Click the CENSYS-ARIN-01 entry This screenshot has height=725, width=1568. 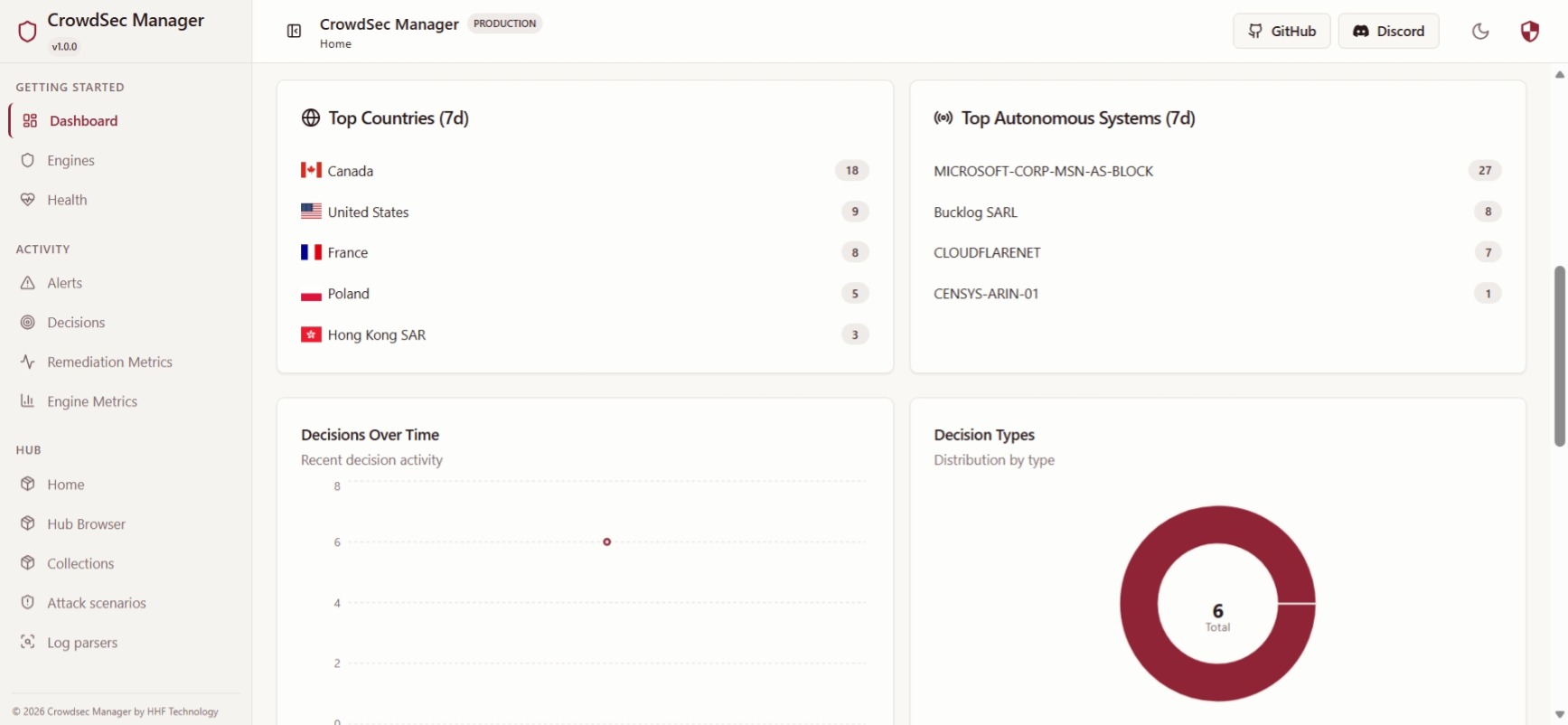coord(986,294)
